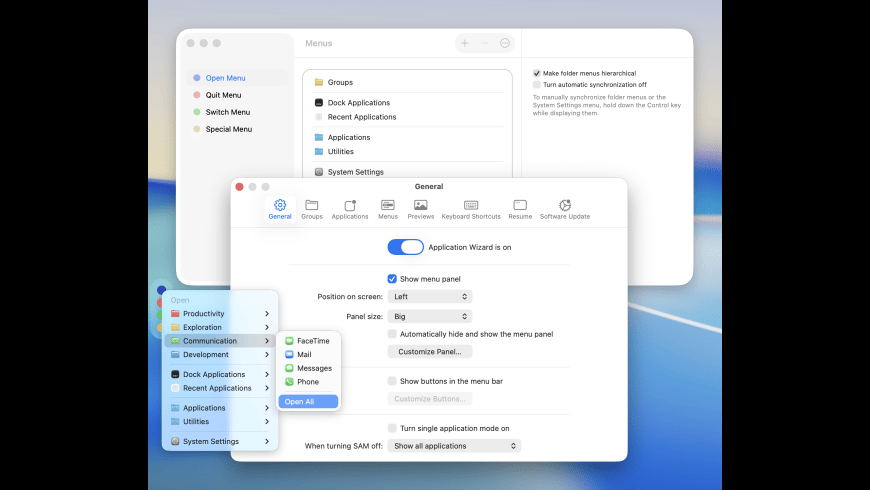Click the green dot icon beside Switch Menu
Image resolution: width=870 pixels, height=490 pixels.
196,112
